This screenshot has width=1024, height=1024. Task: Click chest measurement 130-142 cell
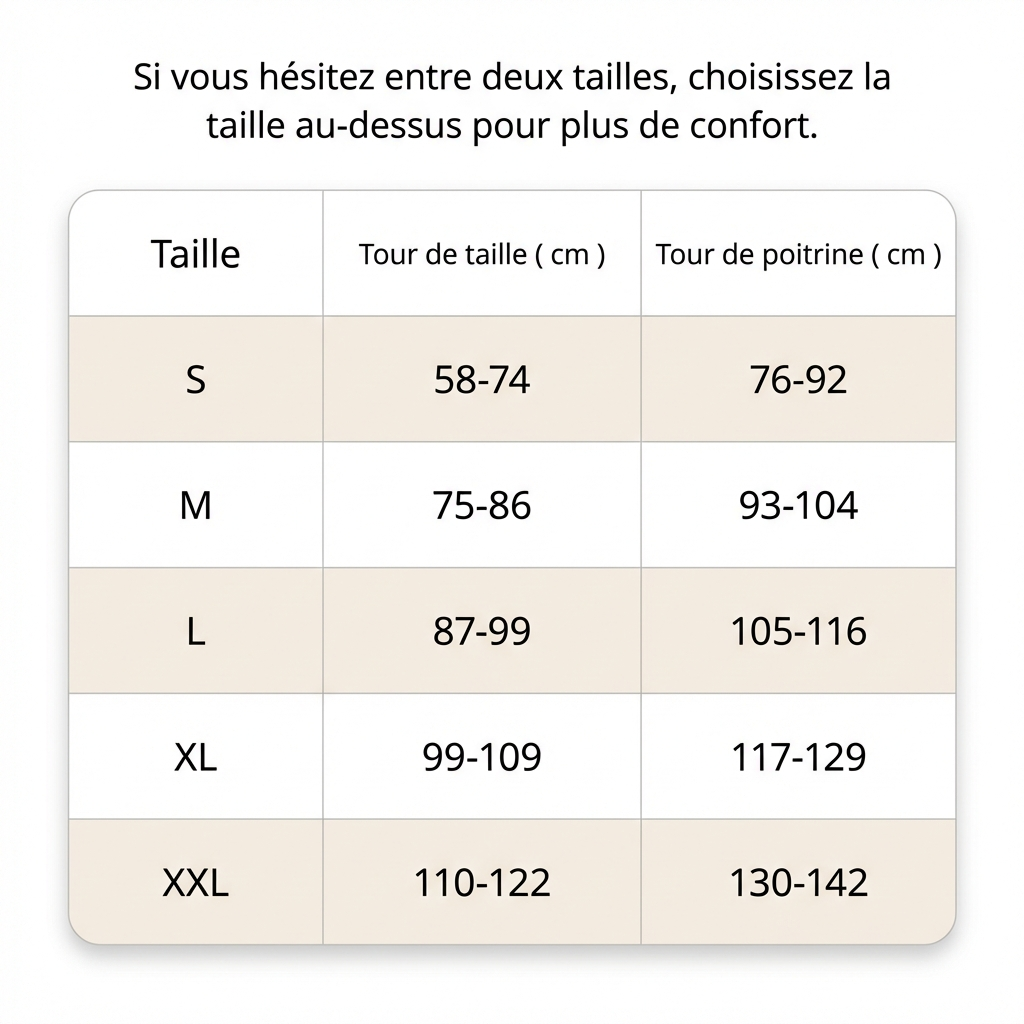click(798, 883)
